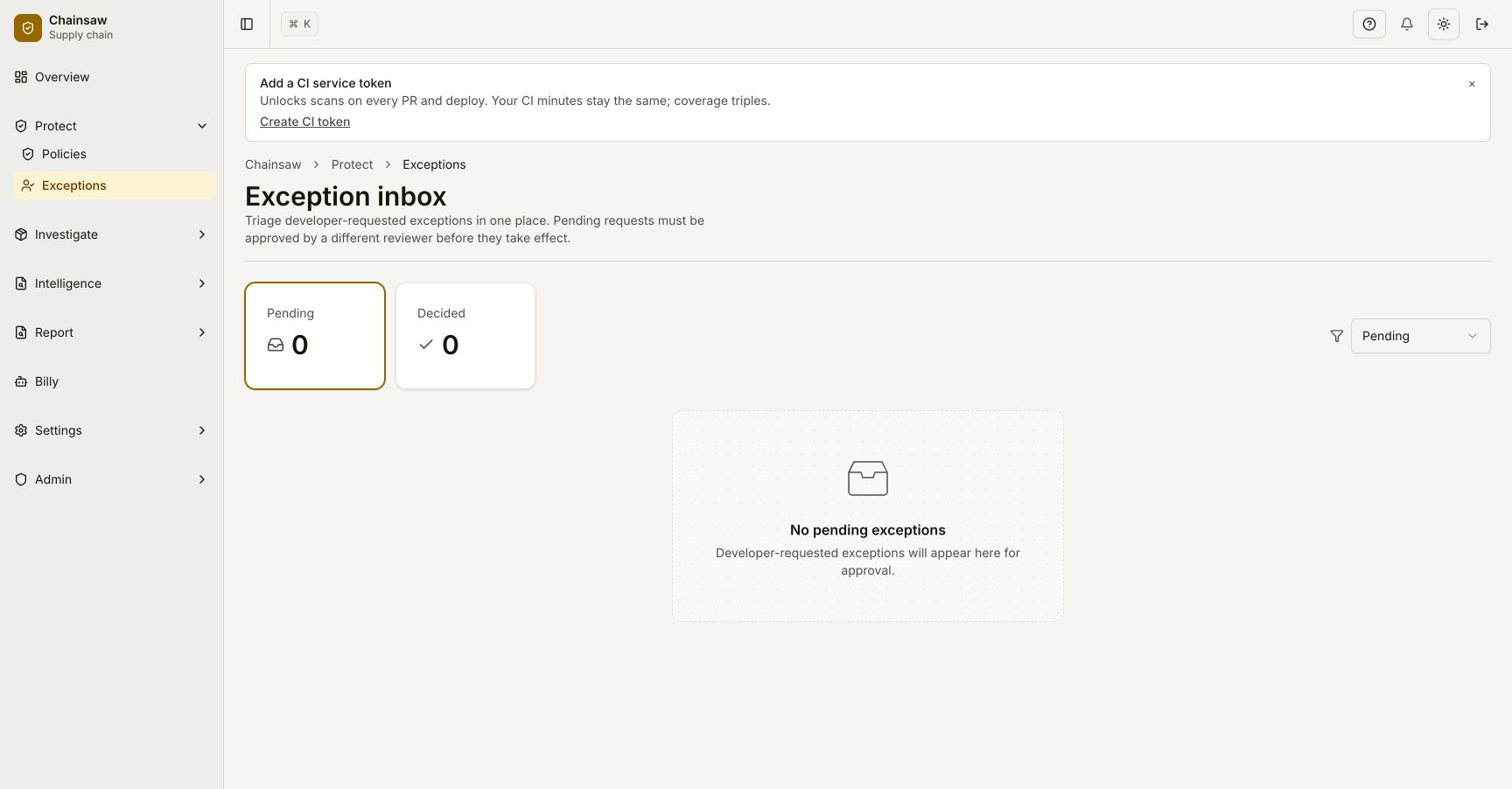1512x789 pixels.
Task: Click the Report file icon
Action: (21, 332)
